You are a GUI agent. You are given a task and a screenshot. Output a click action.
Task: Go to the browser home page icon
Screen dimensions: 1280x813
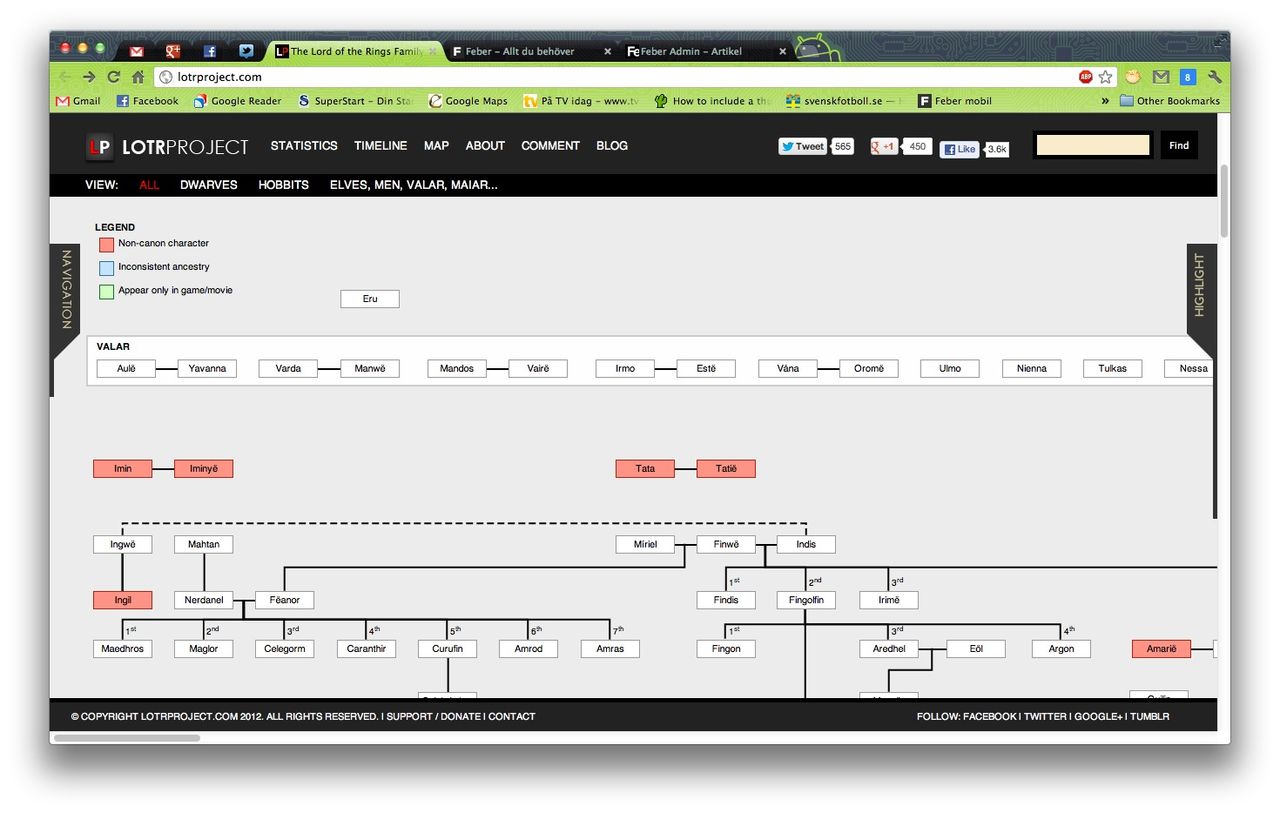138,77
